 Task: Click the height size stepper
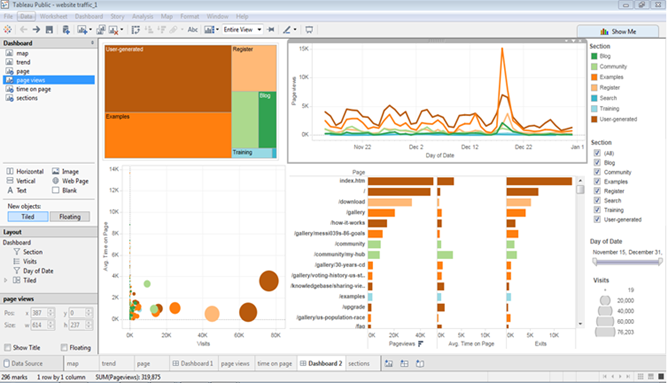pyautogui.click(x=89, y=325)
